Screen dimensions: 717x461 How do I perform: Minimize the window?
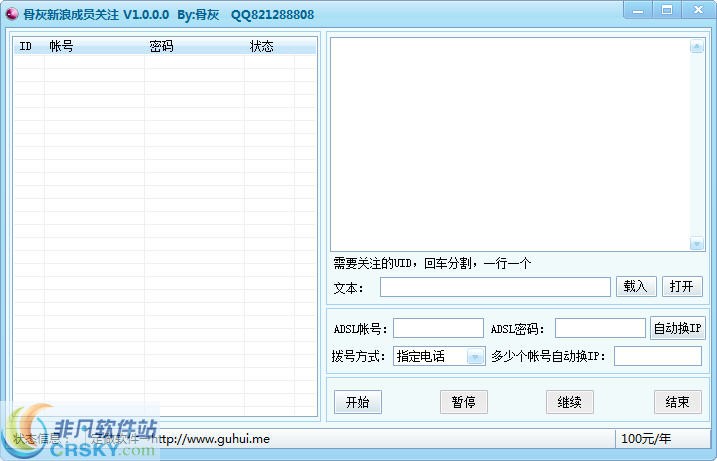click(638, 10)
